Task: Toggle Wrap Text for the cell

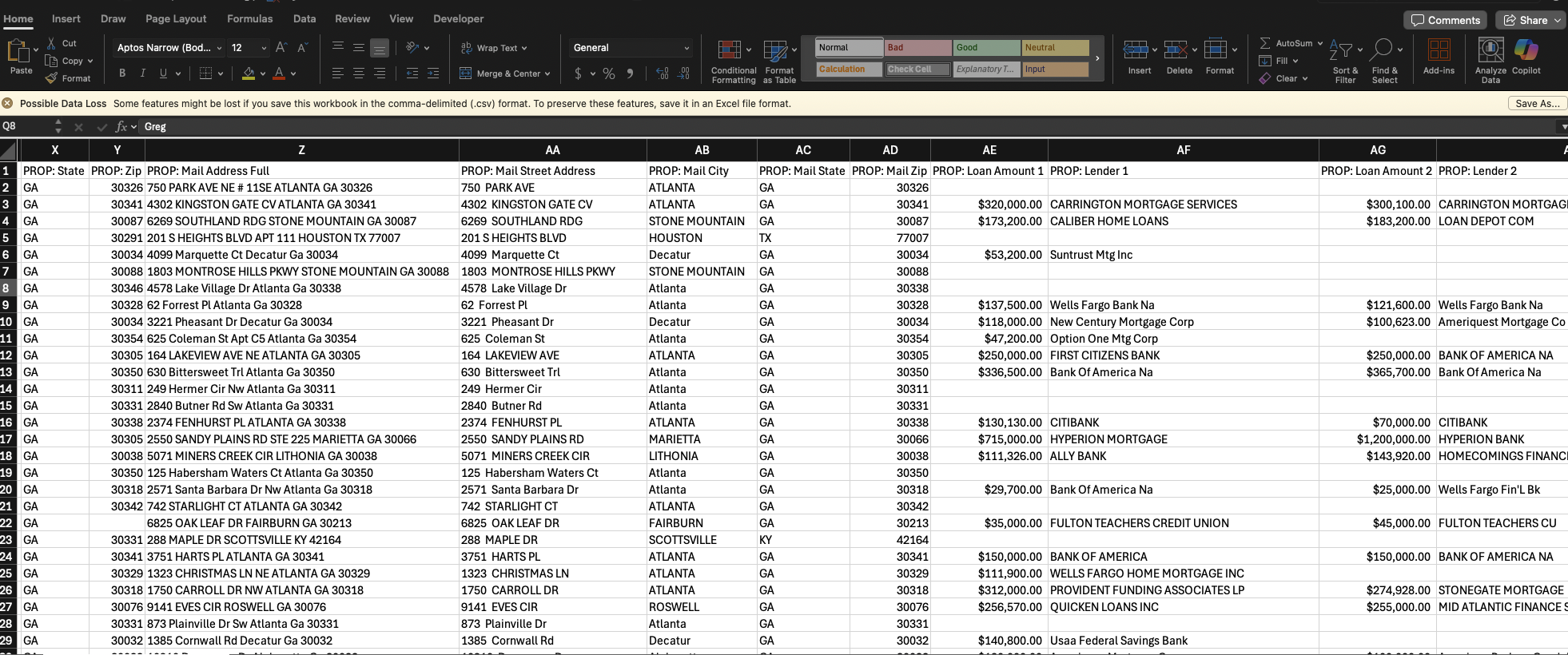Action: coord(493,48)
